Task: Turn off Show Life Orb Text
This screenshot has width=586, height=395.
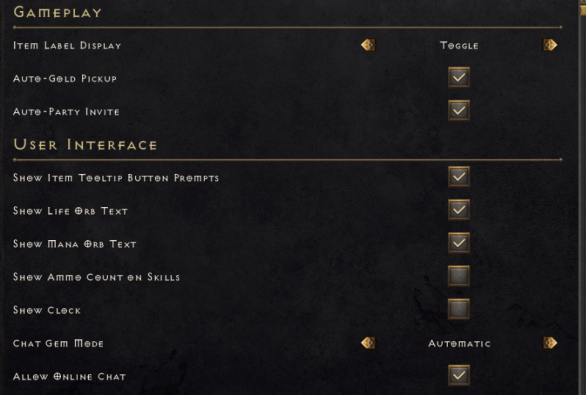Action: click(x=459, y=210)
